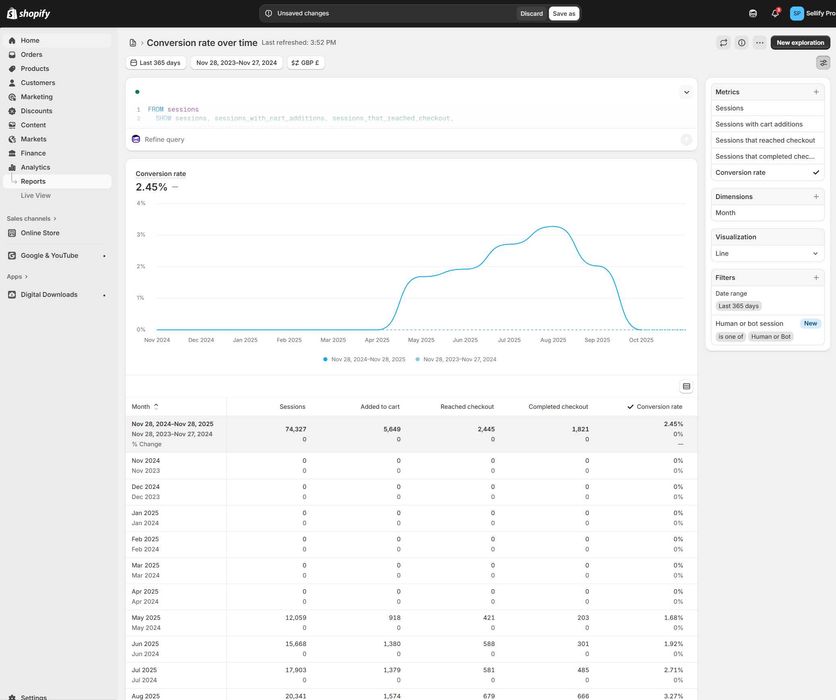This screenshot has width=836, height=700.
Task: Enable the Sessions with cart additions metric
Action: pyautogui.click(x=768, y=124)
